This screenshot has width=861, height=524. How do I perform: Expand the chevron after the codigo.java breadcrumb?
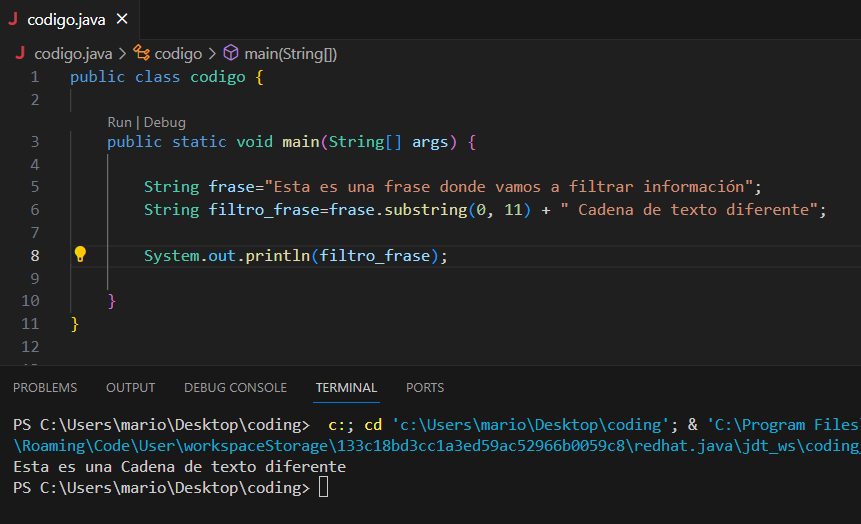click(x=122, y=54)
